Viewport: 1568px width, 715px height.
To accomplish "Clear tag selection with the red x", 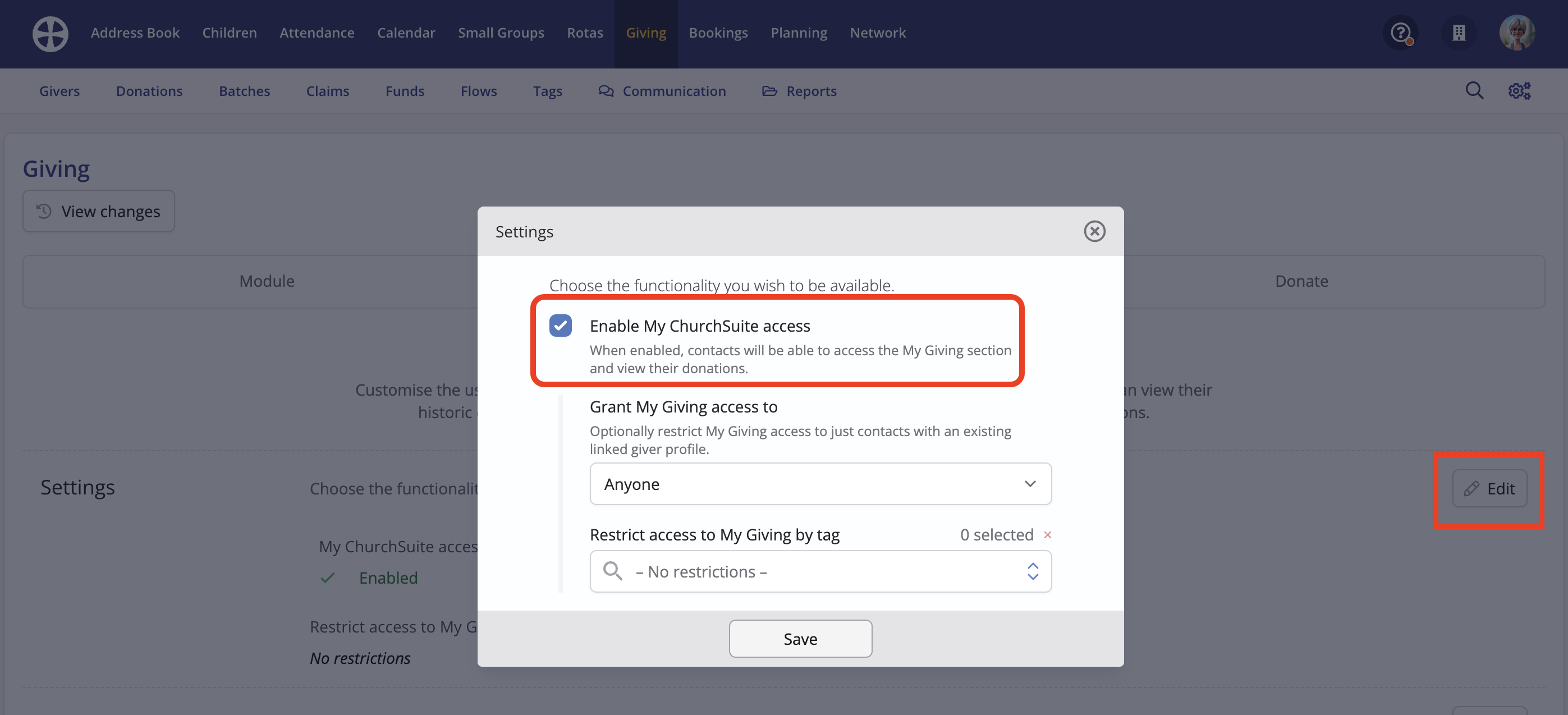I will click(1047, 535).
